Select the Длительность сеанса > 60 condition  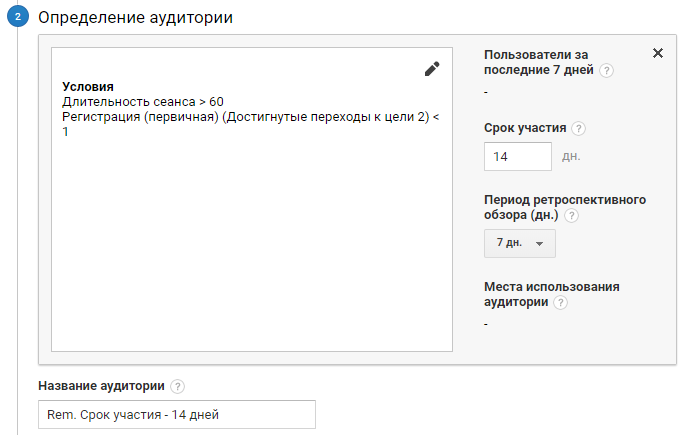tap(143, 102)
